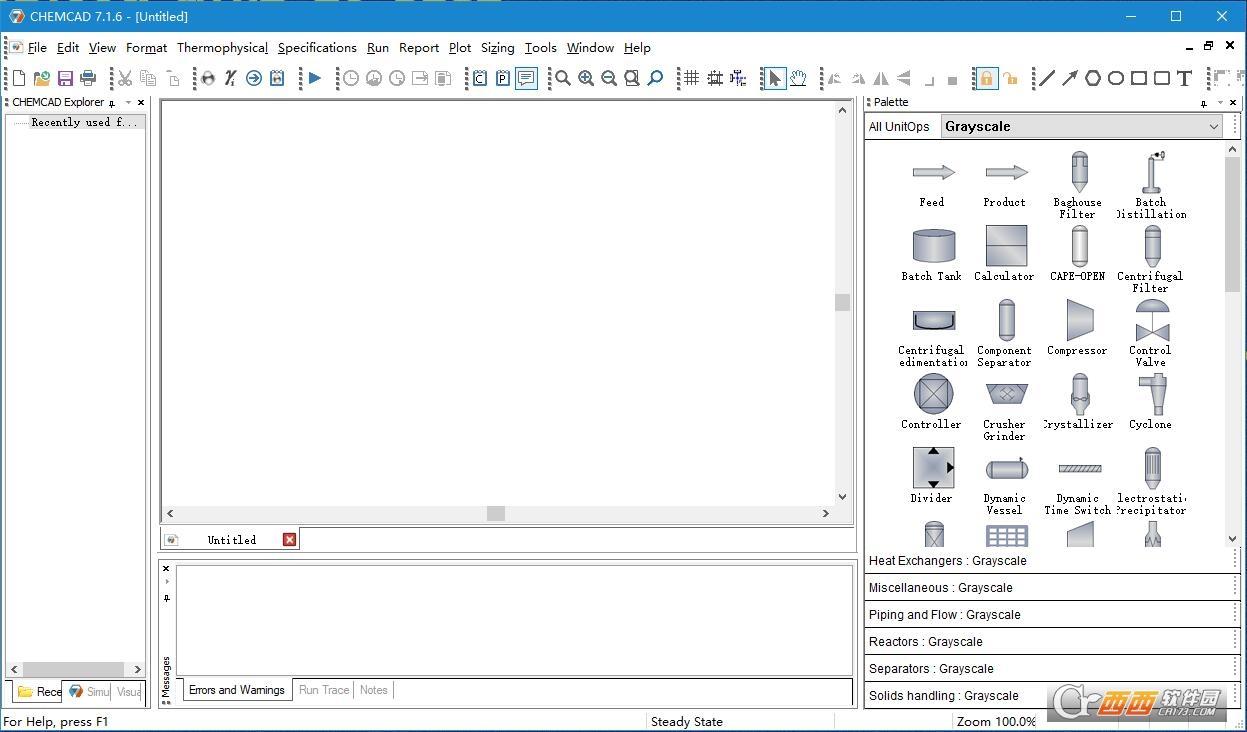This screenshot has width=1247, height=732.
Task: Zoom in with the plus magnifier
Action: [586, 78]
